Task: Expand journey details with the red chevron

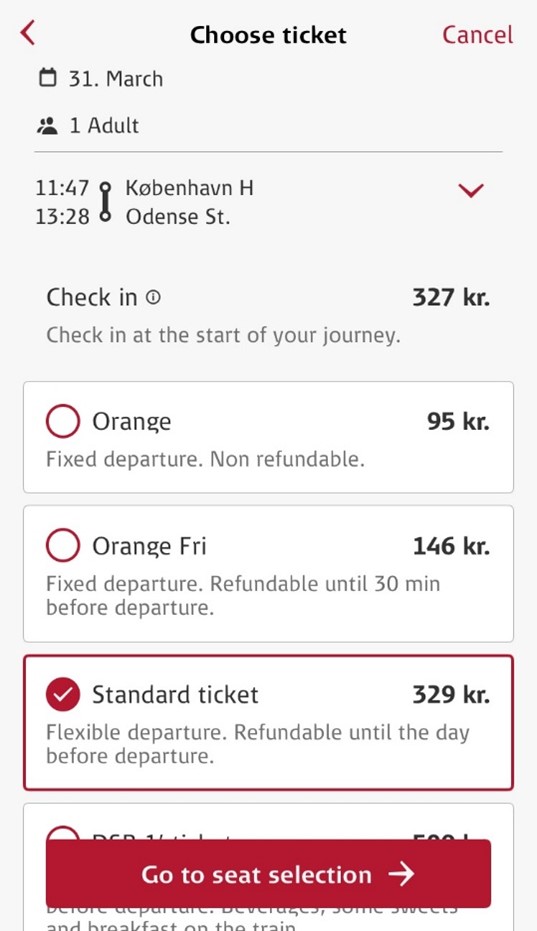Action: pos(471,190)
